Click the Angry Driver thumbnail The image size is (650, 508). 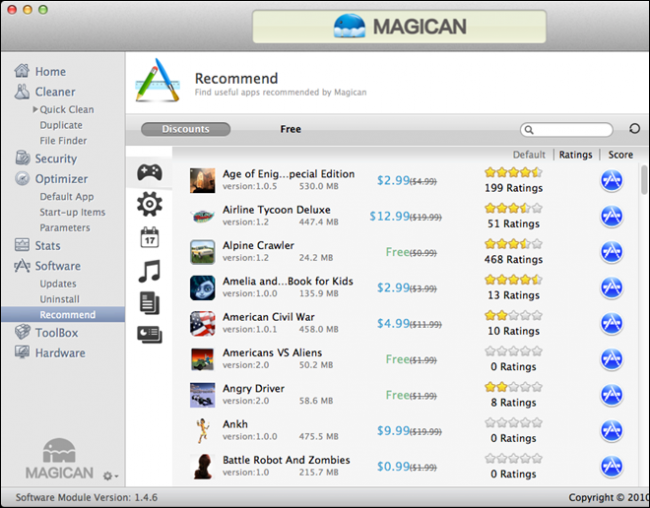[x=202, y=395]
